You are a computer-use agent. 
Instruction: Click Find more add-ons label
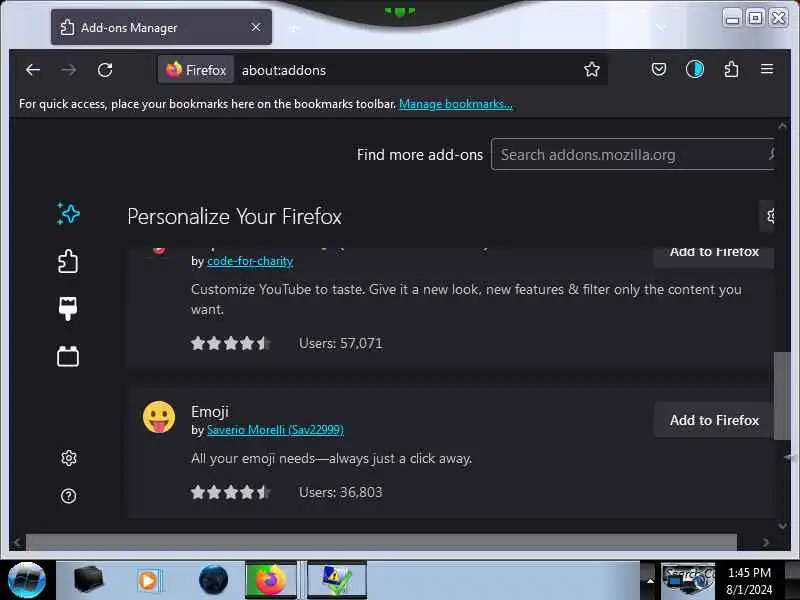pyautogui.click(x=420, y=155)
